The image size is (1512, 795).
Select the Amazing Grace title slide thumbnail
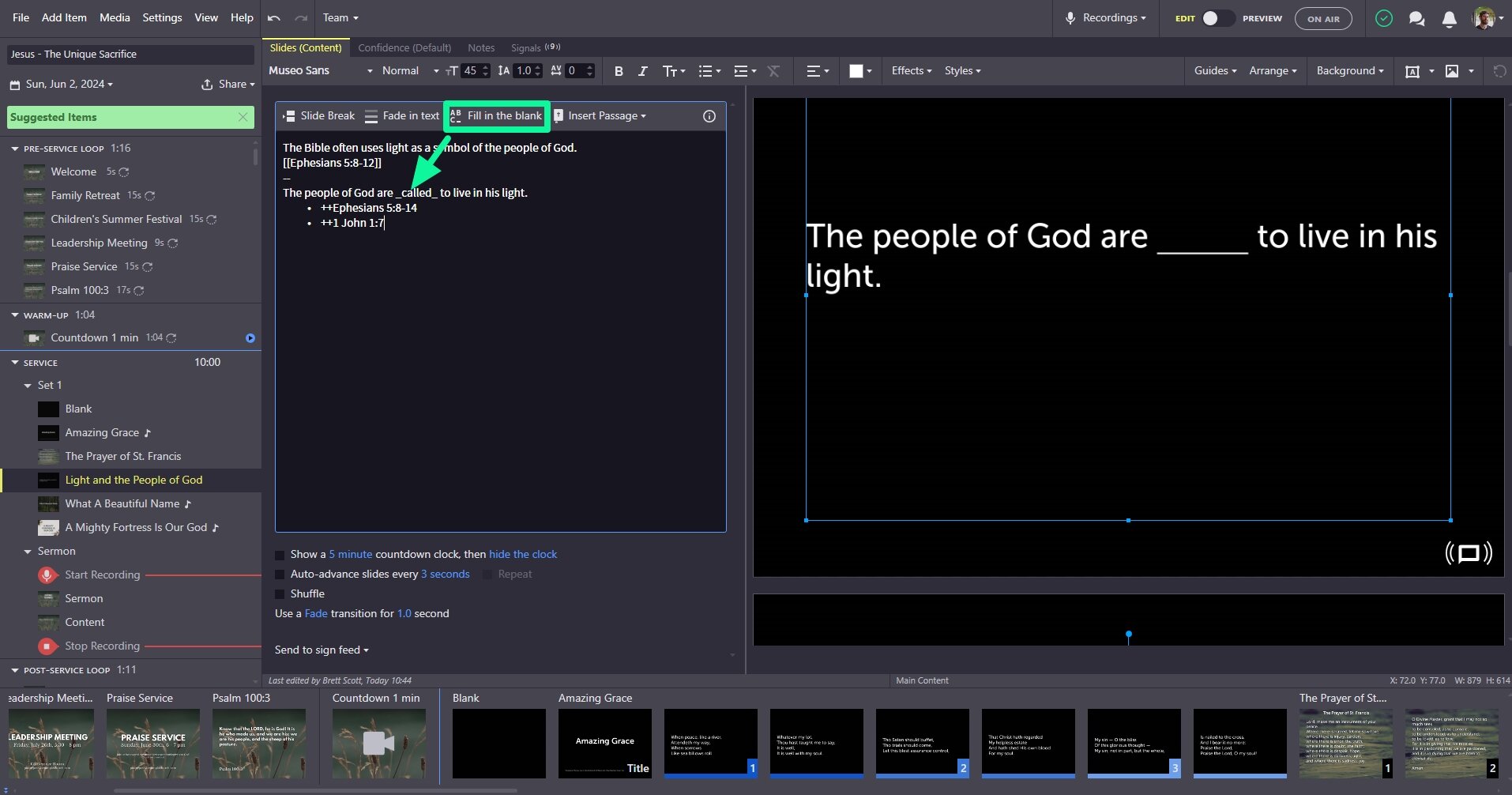[x=605, y=743]
